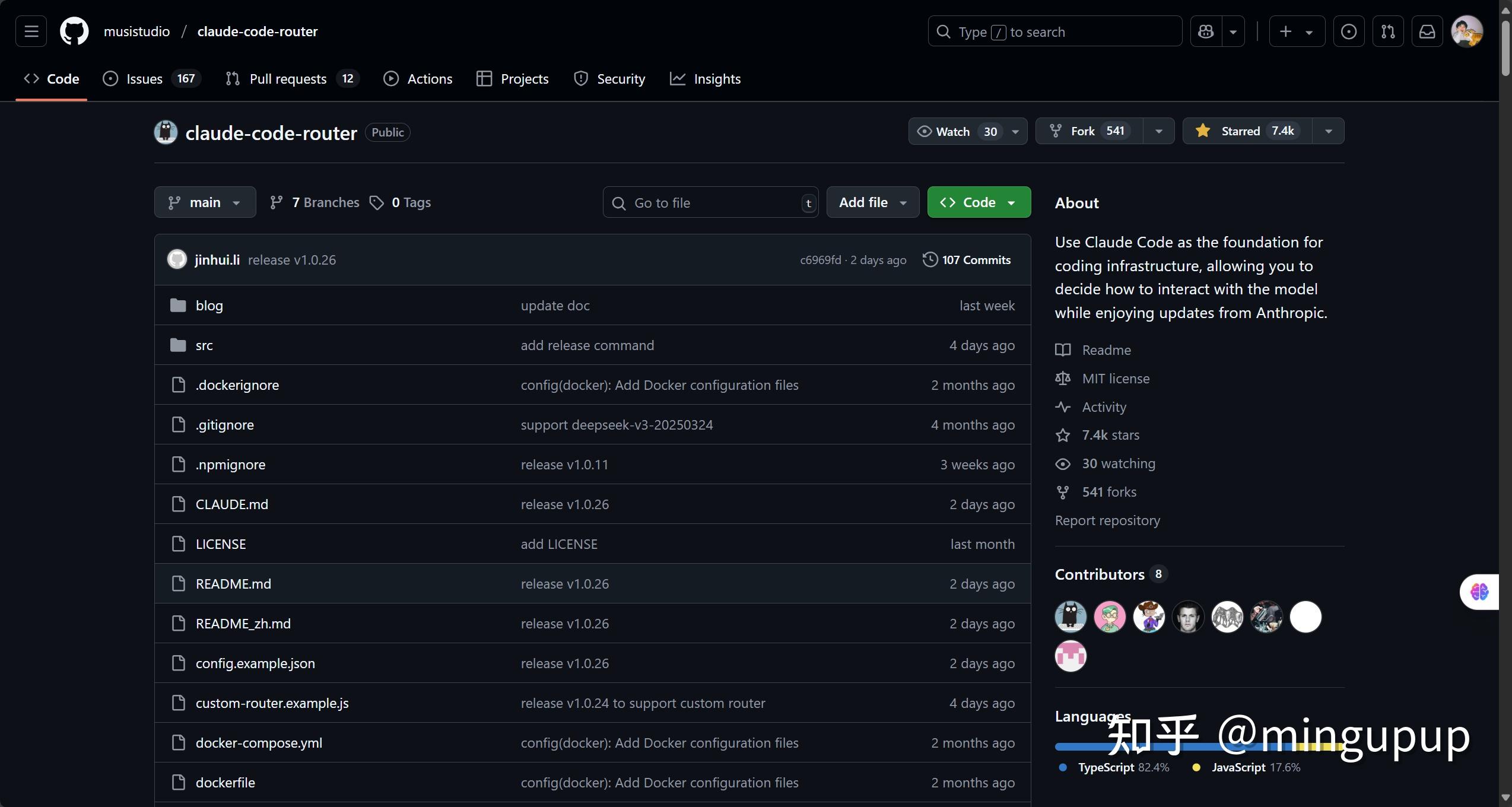The width and height of the screenshot is (1512, 807).
Task: Switch to the Issues tab
Action: [x=144, y=79]
